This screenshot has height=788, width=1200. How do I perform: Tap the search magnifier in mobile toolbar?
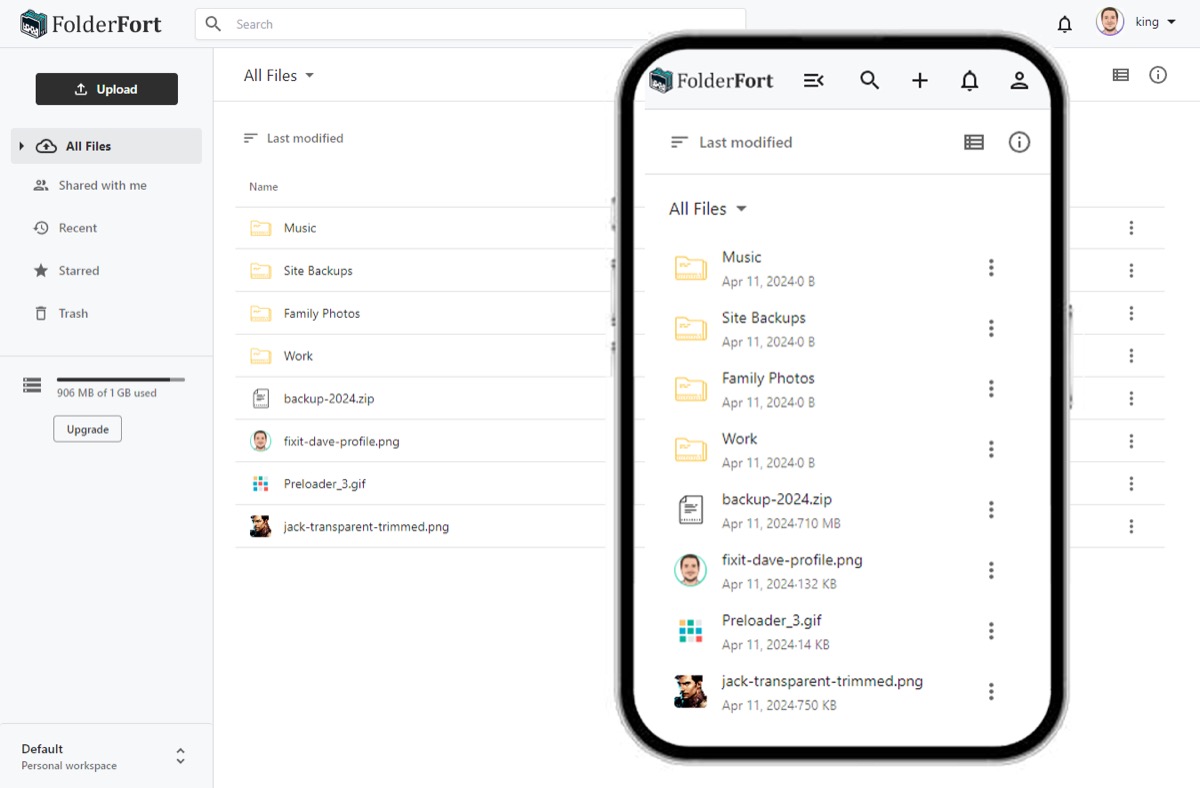(x=870, y=81)
